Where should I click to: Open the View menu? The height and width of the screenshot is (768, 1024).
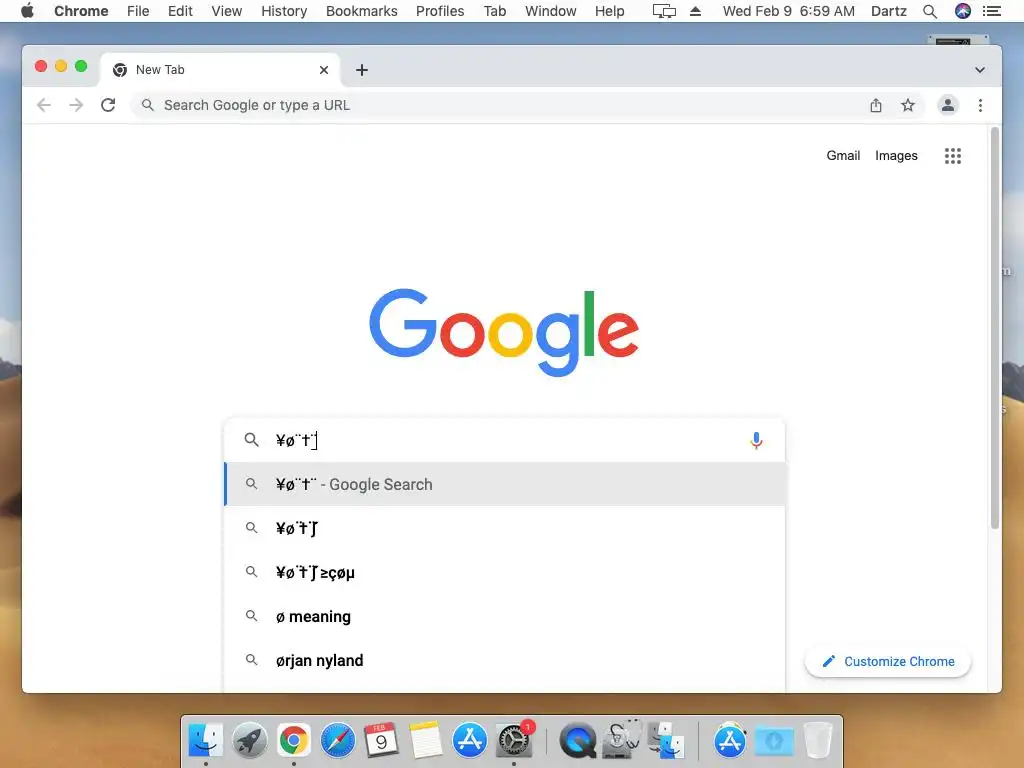(x=227, y=11)
